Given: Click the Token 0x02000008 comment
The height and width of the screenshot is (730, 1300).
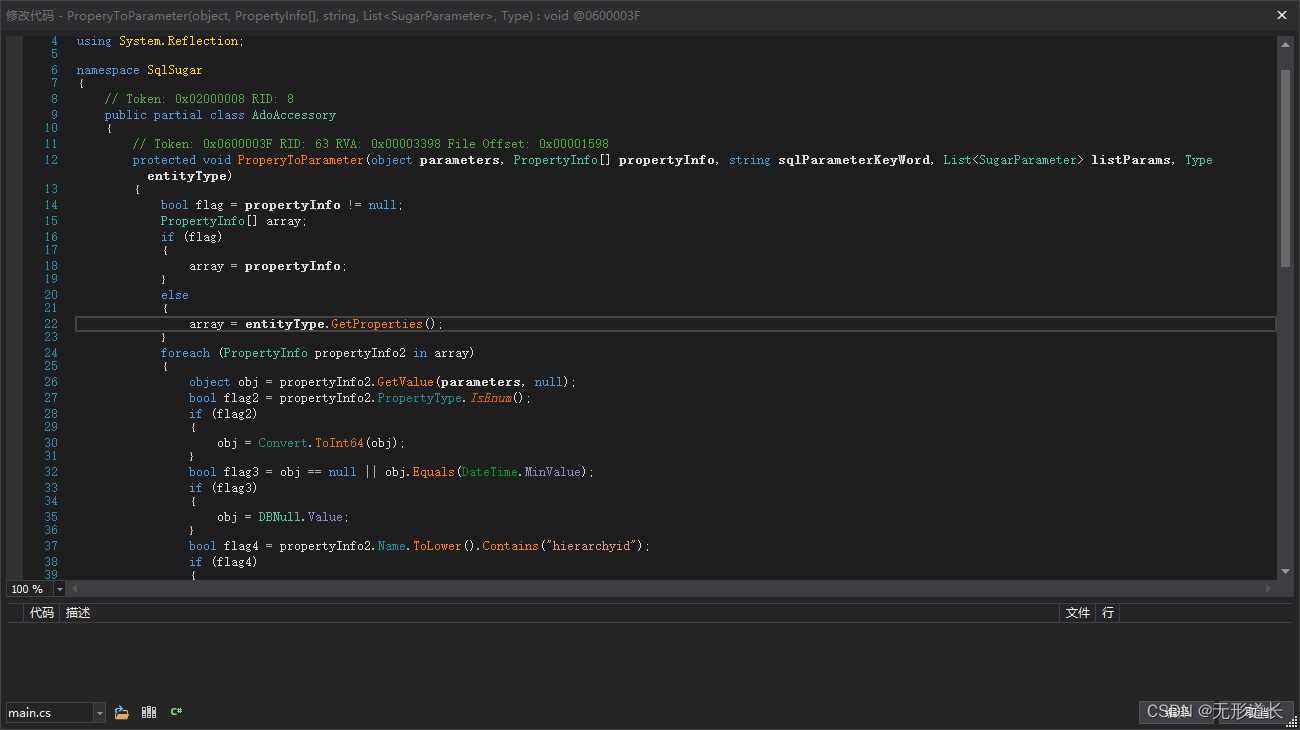Looking at the screenshot, I should click(199, 99).
